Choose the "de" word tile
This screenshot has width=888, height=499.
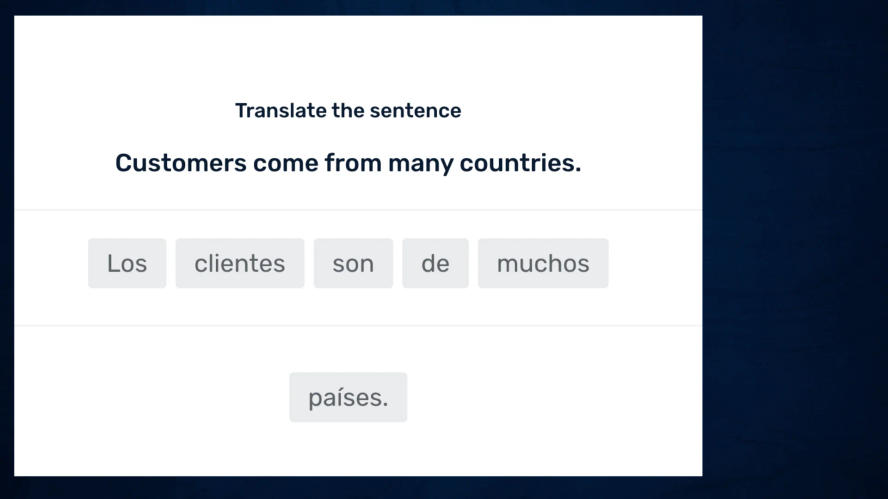coord(435,263)
